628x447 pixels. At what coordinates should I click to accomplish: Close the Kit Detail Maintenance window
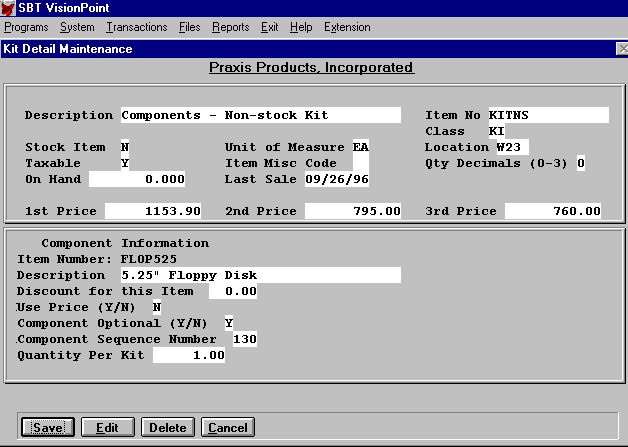click(622, 49)
